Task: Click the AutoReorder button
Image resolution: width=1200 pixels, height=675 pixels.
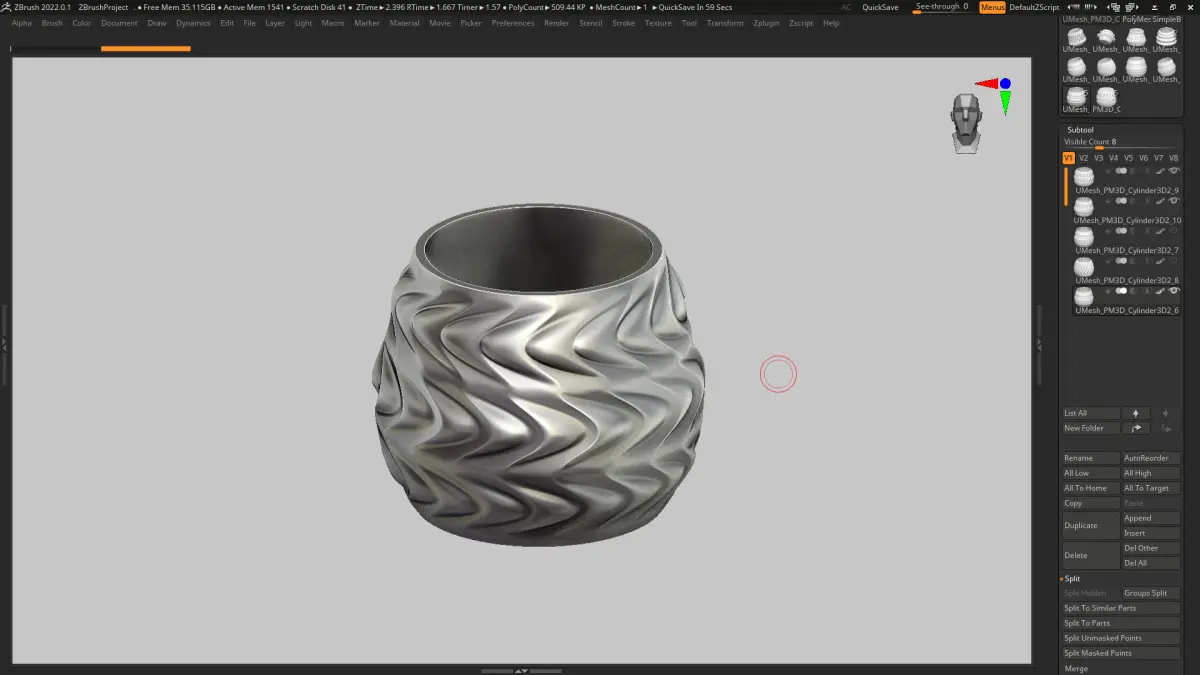Action: tap(1151, 458)
